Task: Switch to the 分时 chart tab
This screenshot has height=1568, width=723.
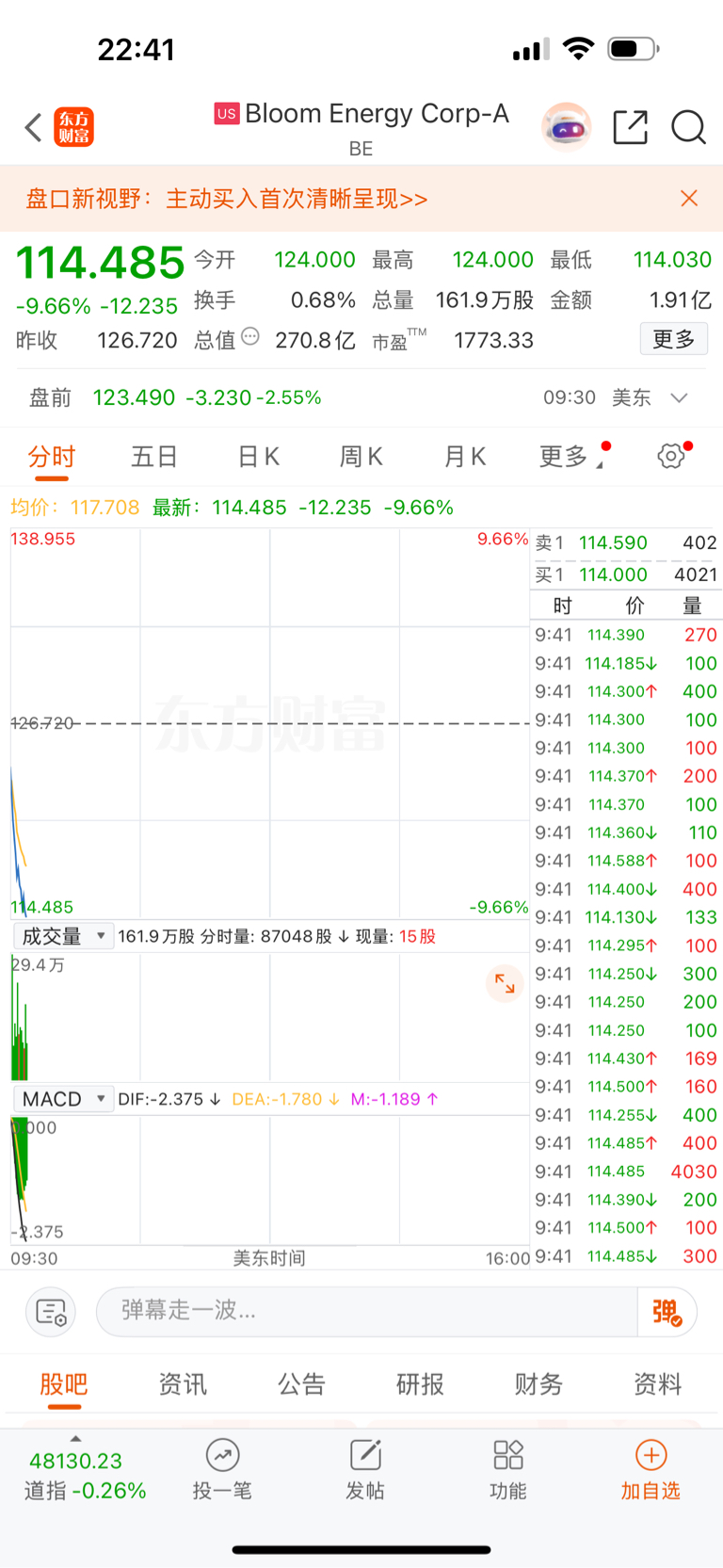Action: click(51, 458)
